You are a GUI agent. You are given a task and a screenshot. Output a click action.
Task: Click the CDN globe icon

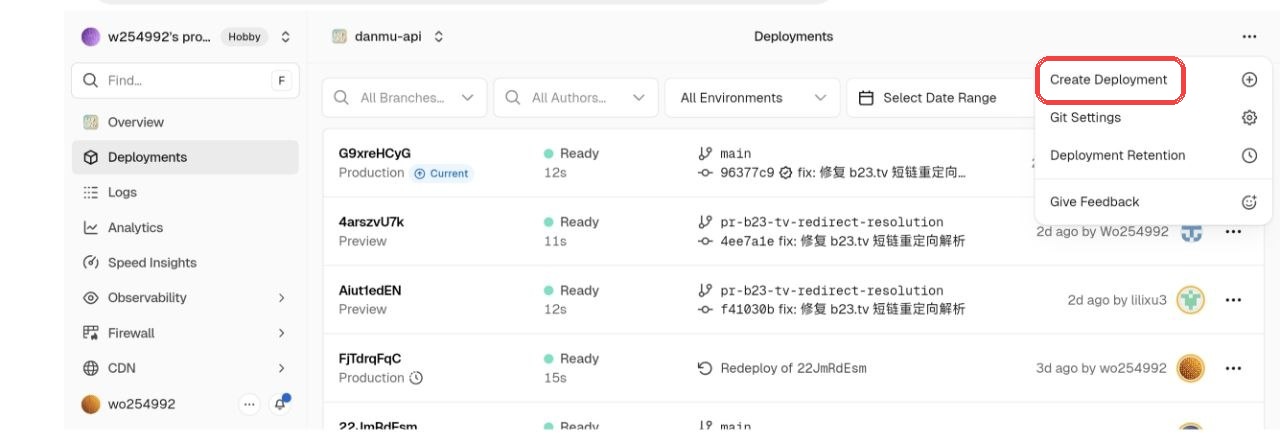91,368
